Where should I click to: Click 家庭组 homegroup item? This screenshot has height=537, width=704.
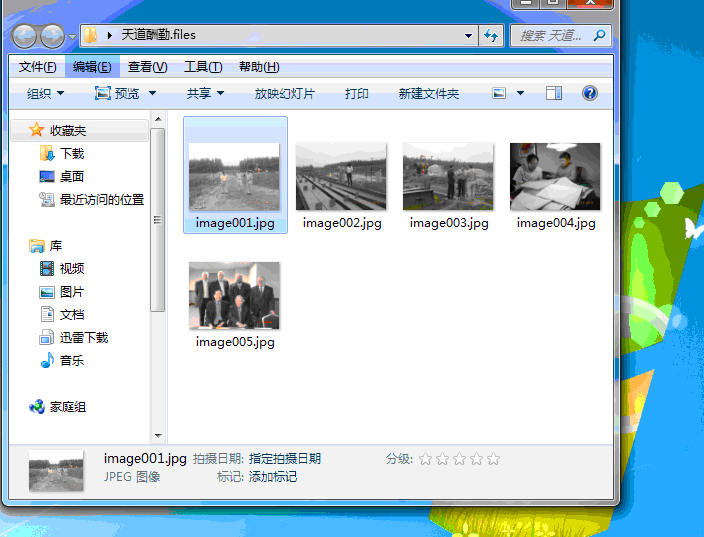pyautogui.click(x=67, y=407)
